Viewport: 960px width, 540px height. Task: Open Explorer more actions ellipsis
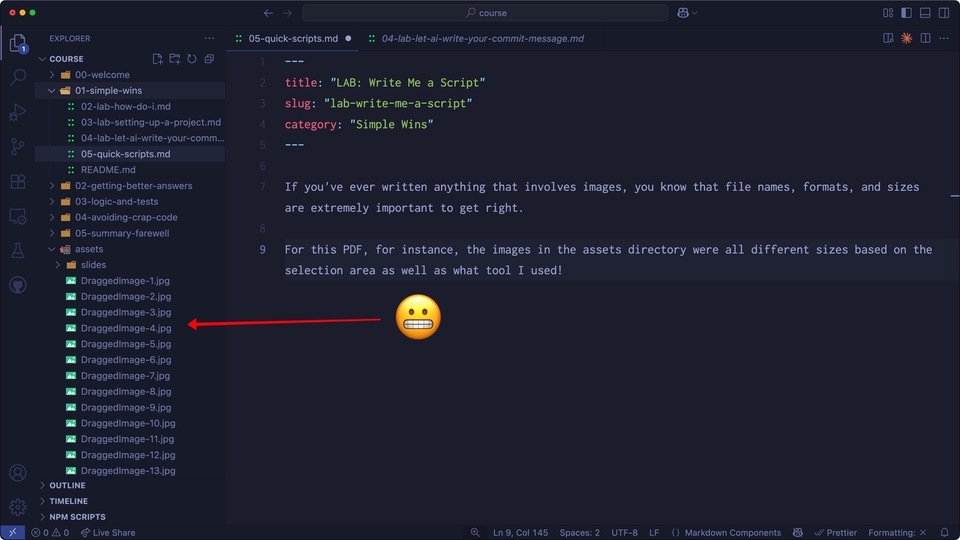point(209,38)
